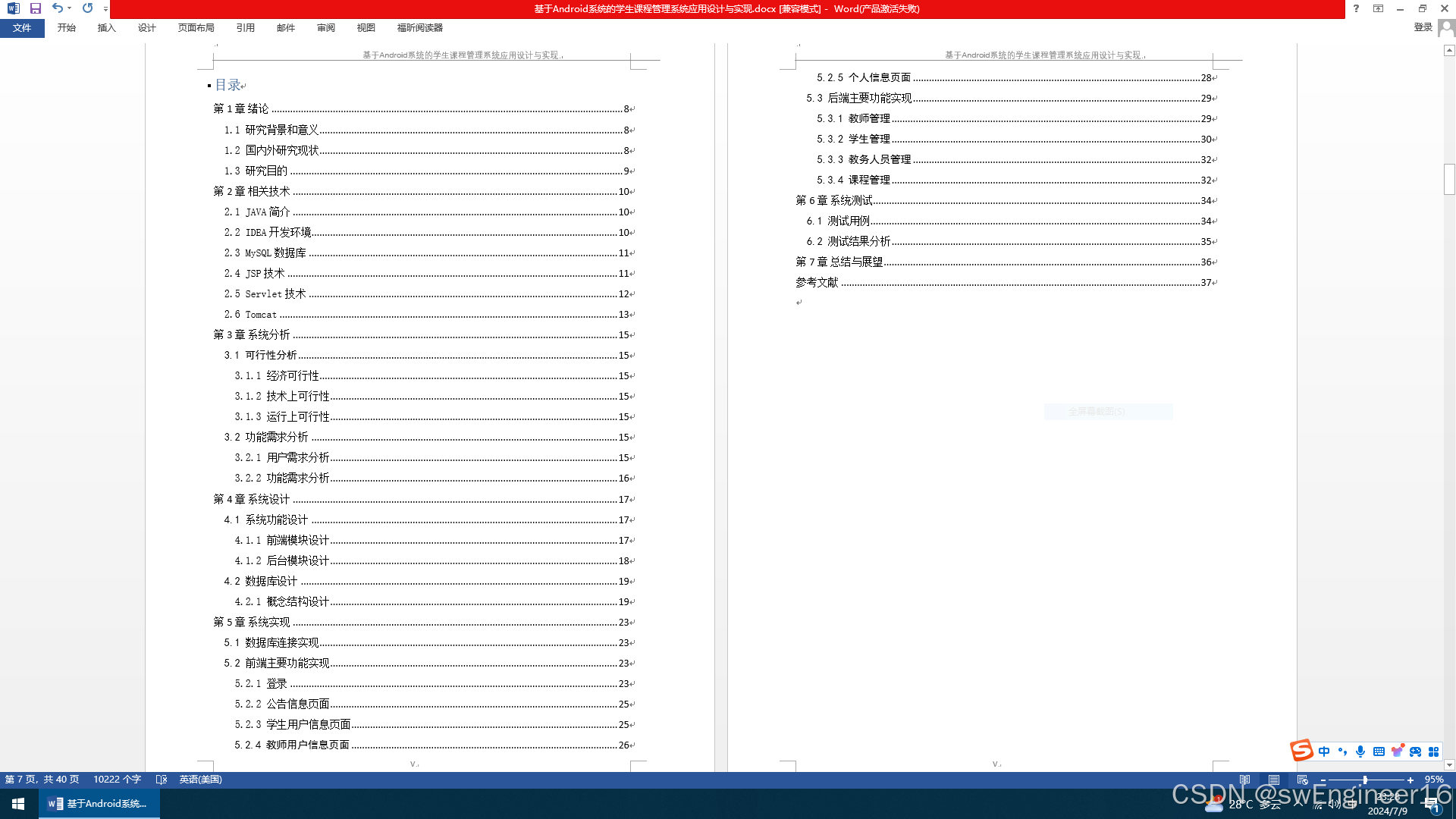
Task: Open the 文件 (File) menu tab
Action: tap(22, 28)
